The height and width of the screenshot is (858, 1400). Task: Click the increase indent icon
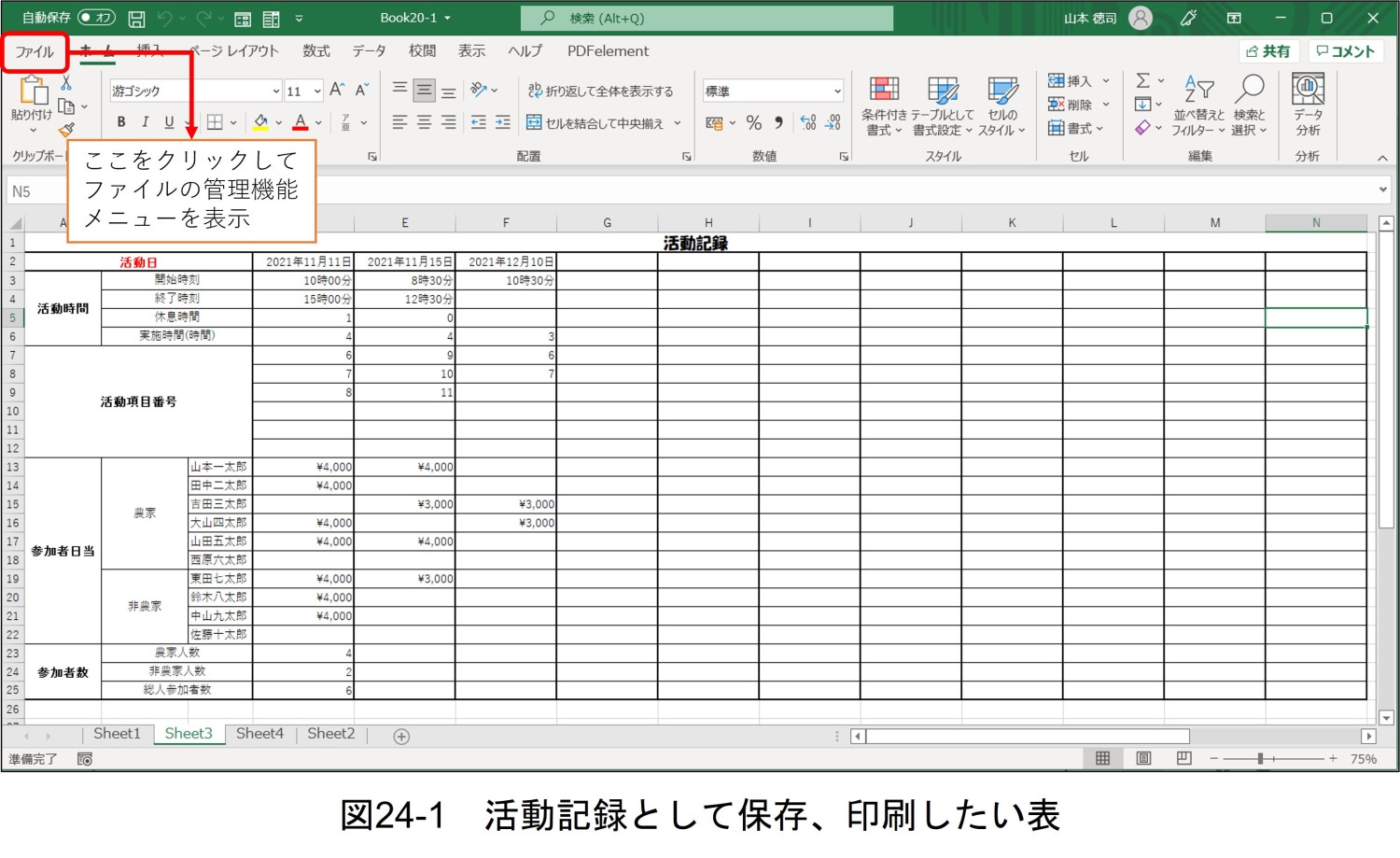click(503, 122)
